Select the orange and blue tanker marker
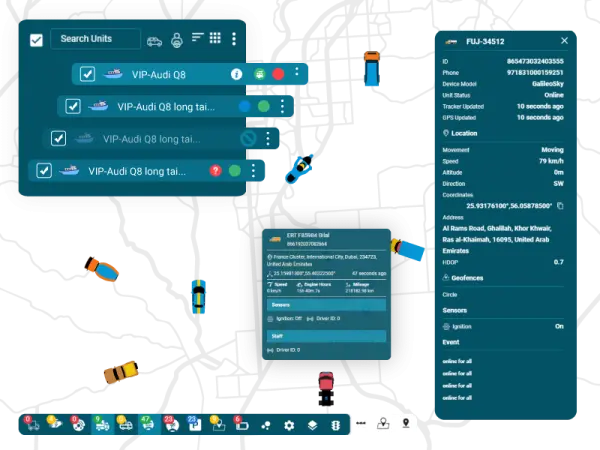The width and height of the screenshot is (600, 450). [x=102, y=269]
